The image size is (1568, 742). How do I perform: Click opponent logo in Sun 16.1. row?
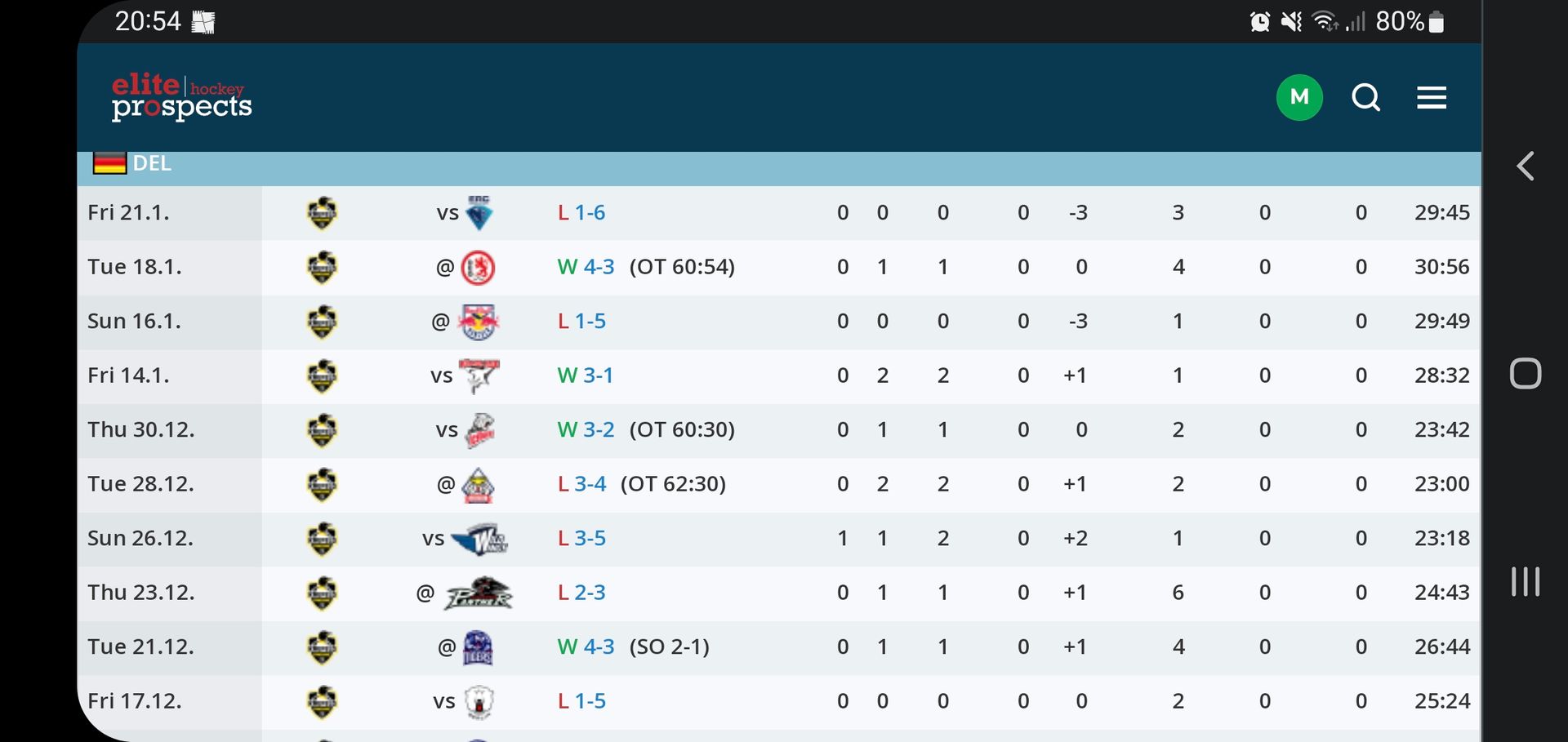[x=479, y=322]
